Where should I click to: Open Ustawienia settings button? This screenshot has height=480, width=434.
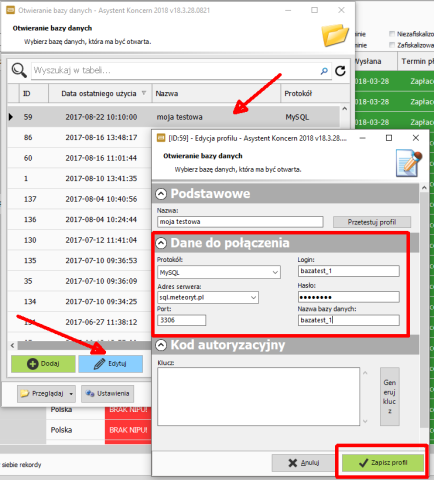click(x=107, y=394)
